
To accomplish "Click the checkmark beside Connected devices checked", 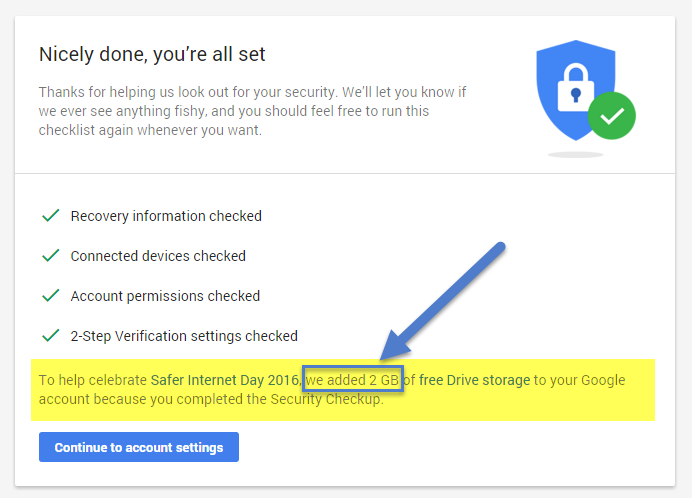I will click(51, 255).
